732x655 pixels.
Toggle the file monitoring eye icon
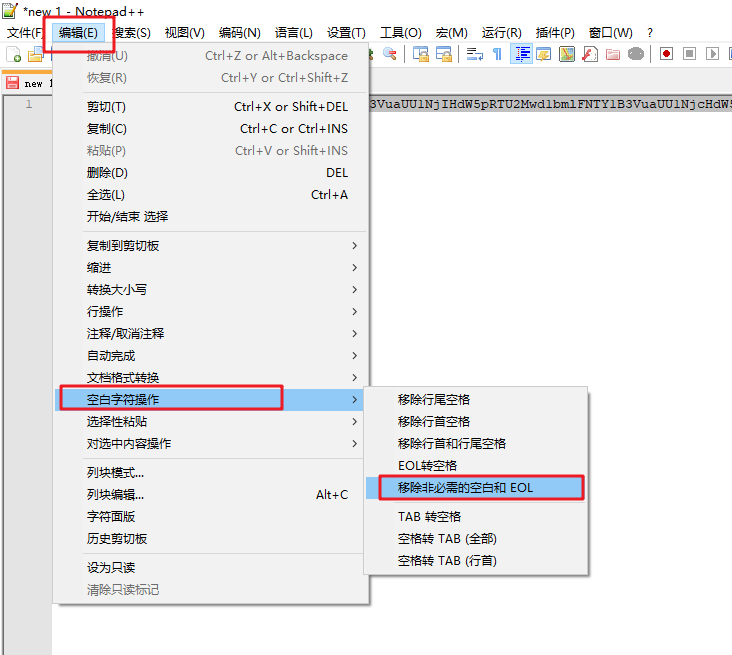[x=635, y=54]
